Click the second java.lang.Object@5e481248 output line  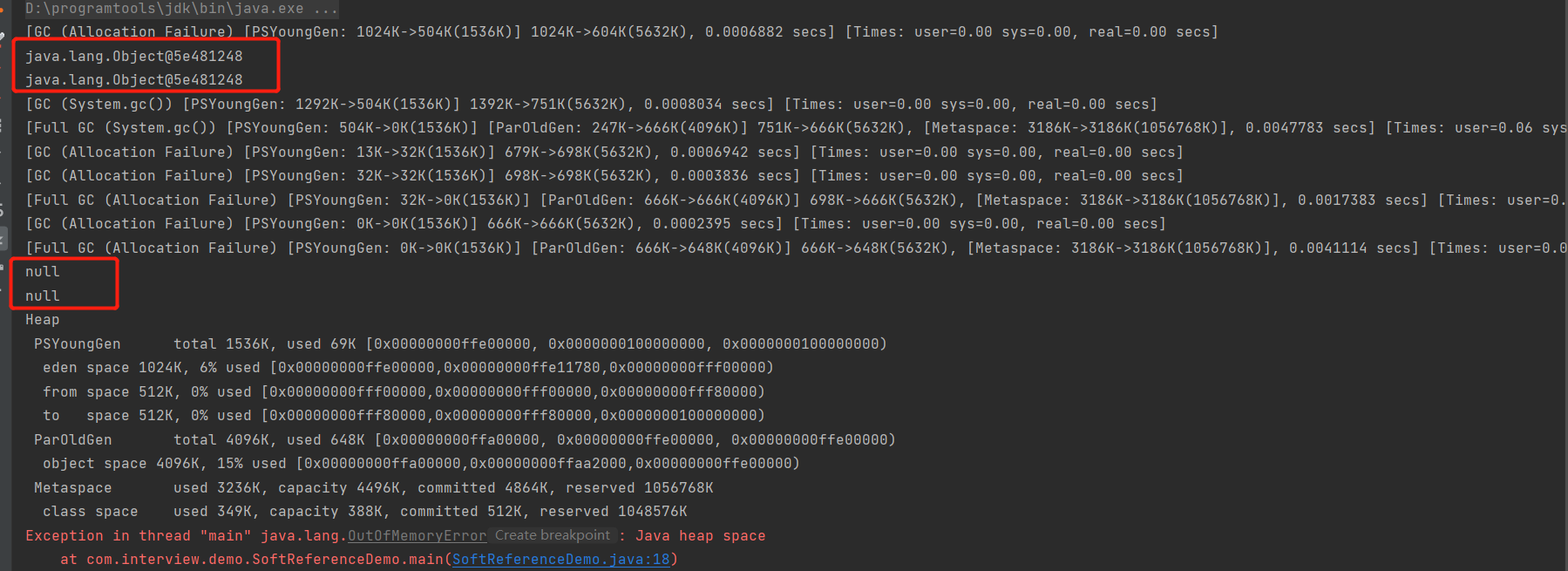tap(134, 79)
